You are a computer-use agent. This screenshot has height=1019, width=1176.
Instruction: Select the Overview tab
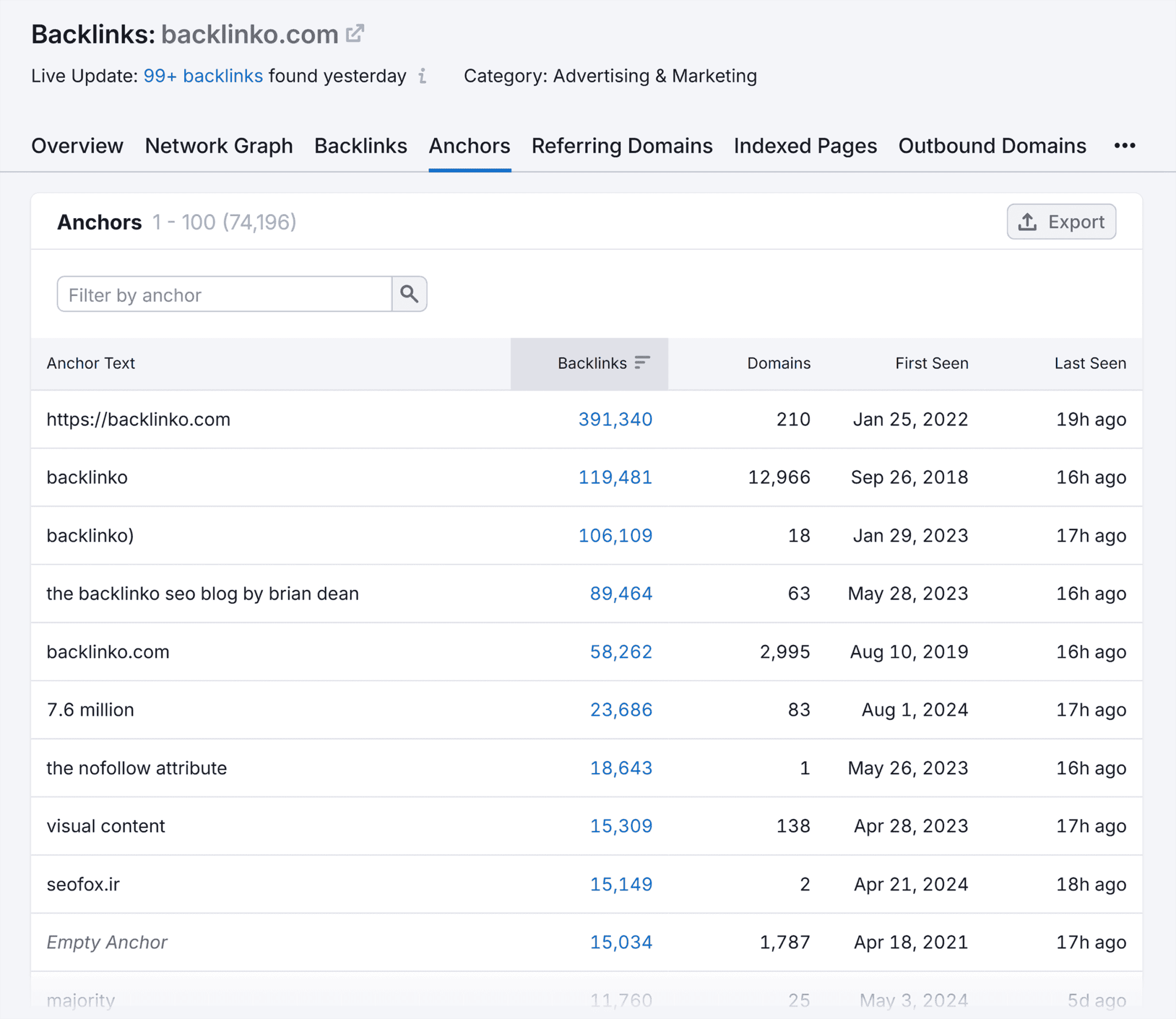(x=77, y=146)
